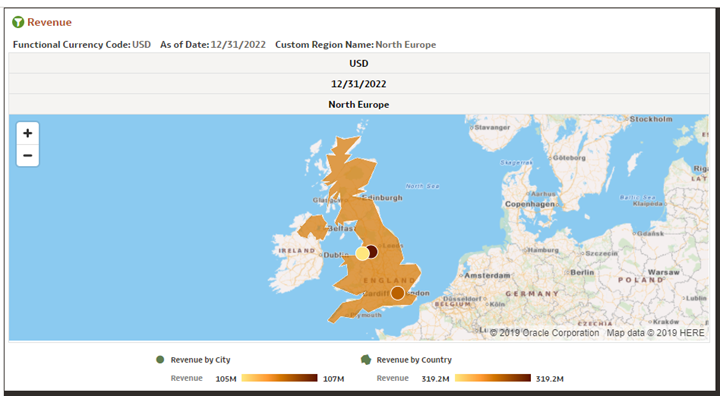Screen dimensions: 720x396
Task: Click the Berlin label on the map
Action: tap(582, 272)
